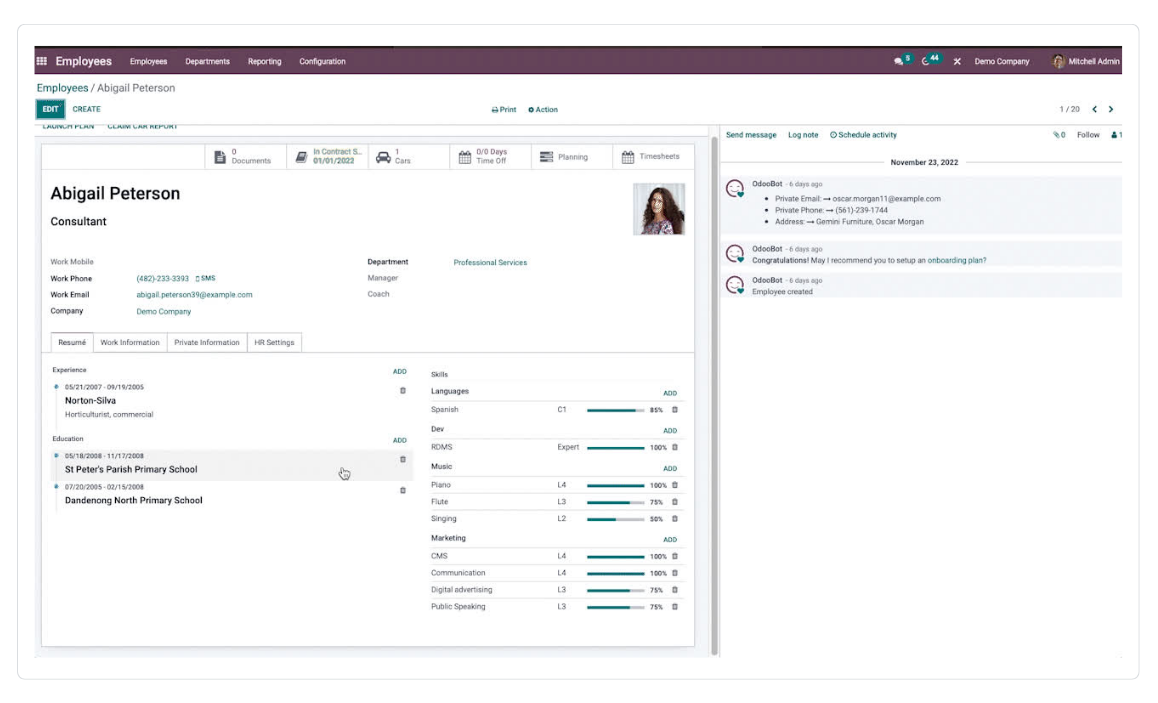Viewport: 1158px width, 703px height.
Task: Follow this employee record
Action: (1087, 134)
